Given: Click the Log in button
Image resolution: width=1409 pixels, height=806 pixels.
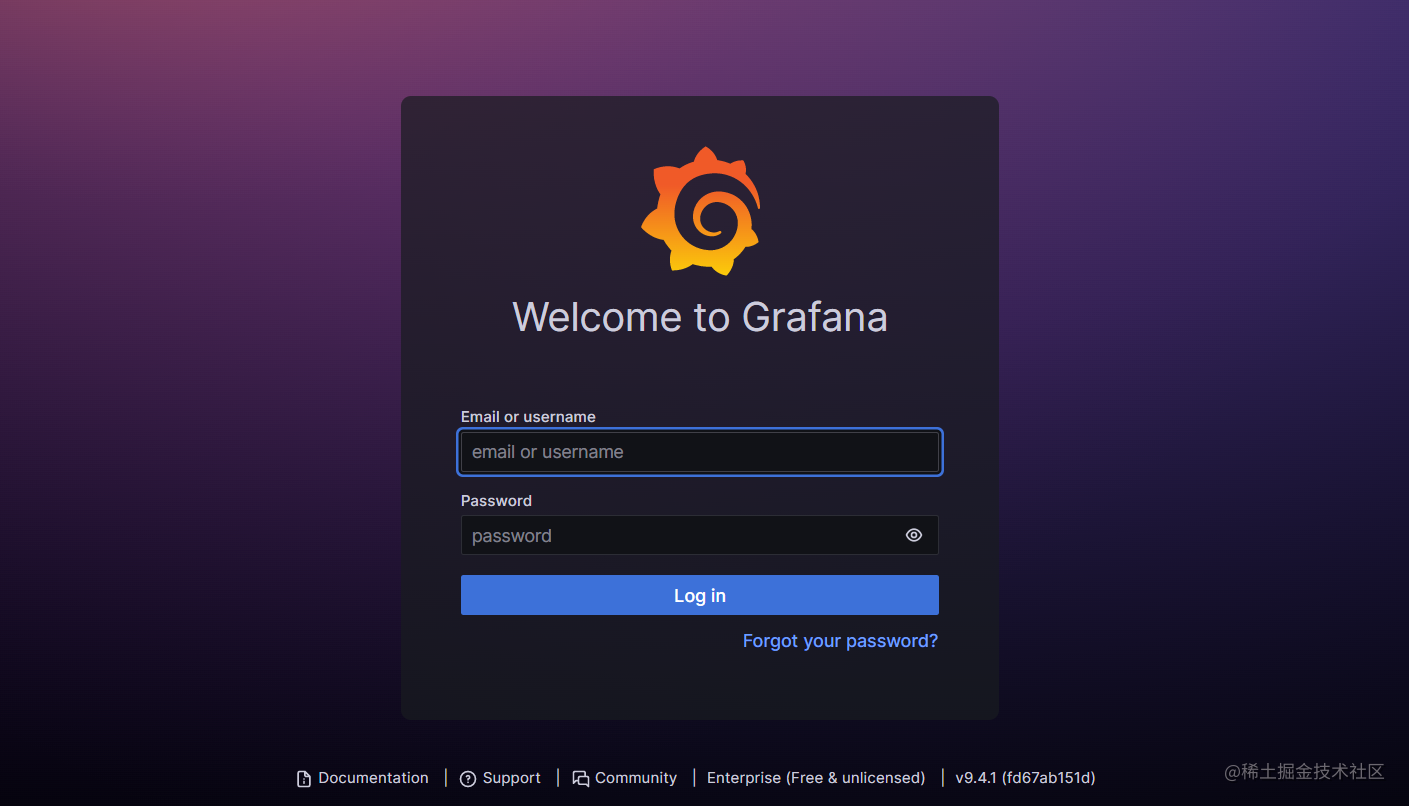Looking at the screenshot, I should tap(700, 595).
